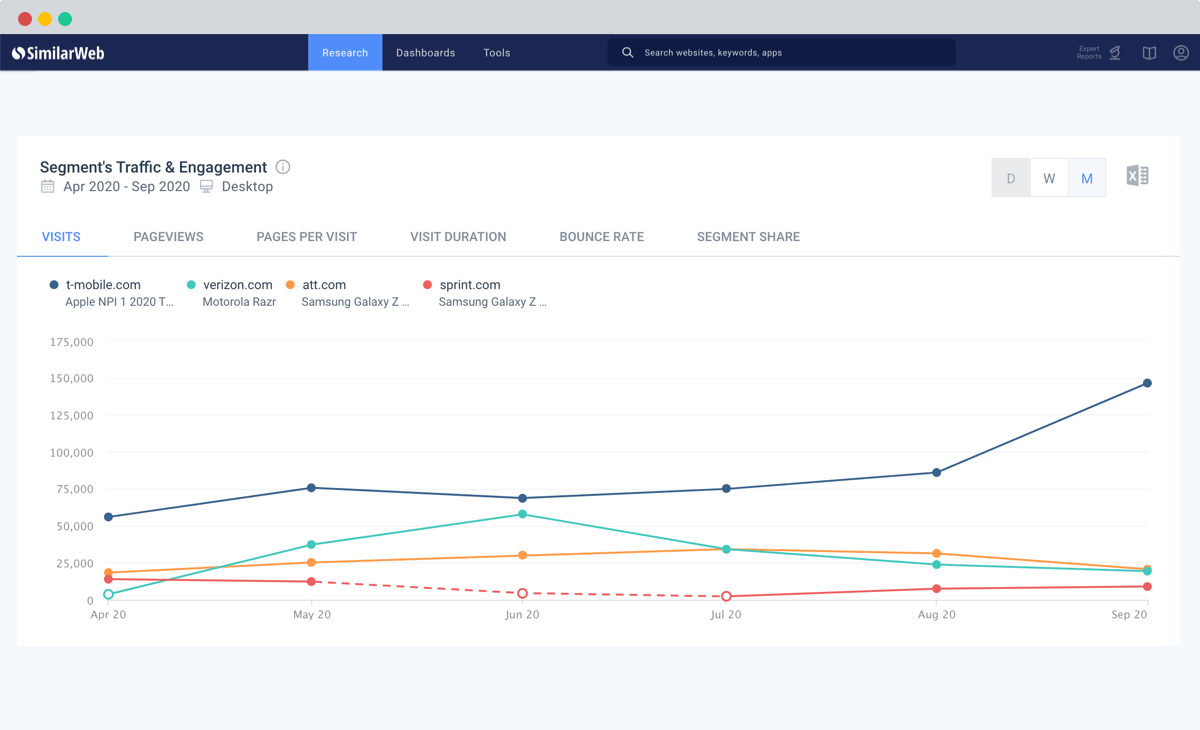The width and height of the screenshot is (1200, 730).
Task: Toggle verizon.com legend series
Action: pyautogui.click(x=238, y=285)
